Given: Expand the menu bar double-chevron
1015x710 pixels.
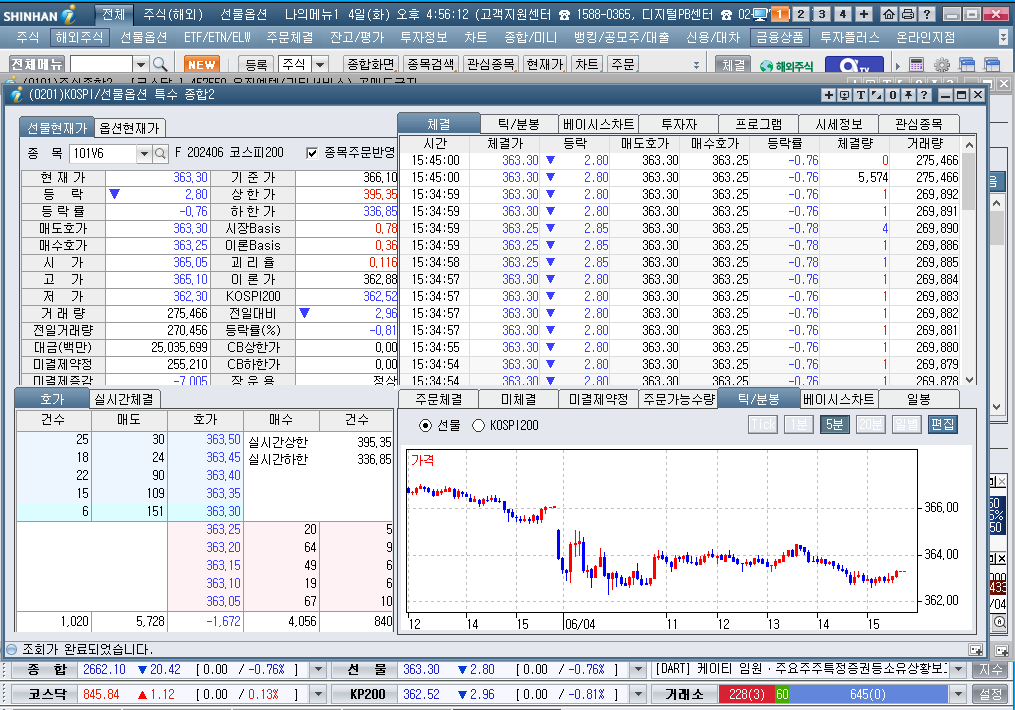Looking at the screenshot, I should (x=1003, y=38).
